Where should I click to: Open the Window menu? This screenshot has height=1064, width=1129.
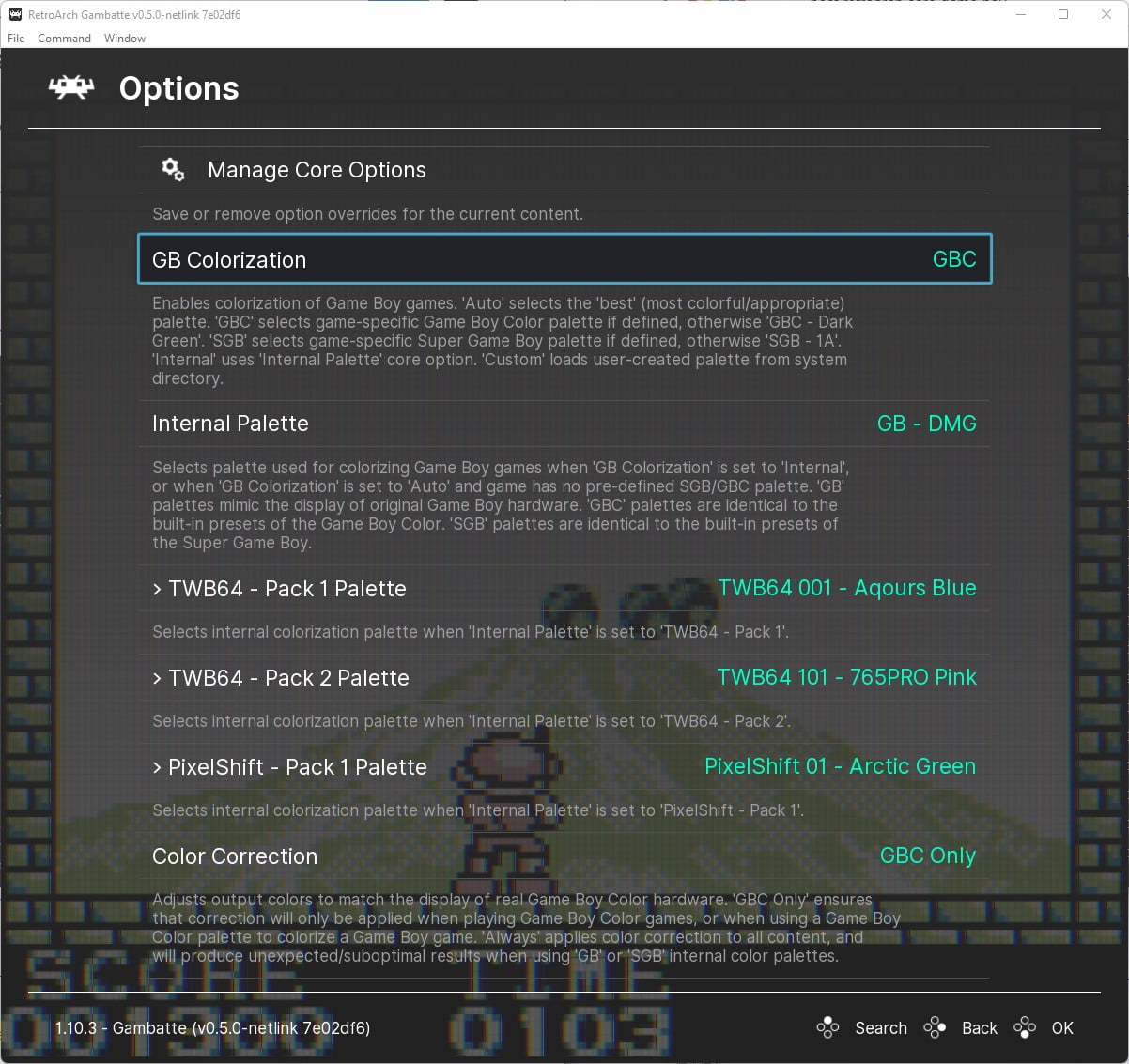(x=124, y=38)
